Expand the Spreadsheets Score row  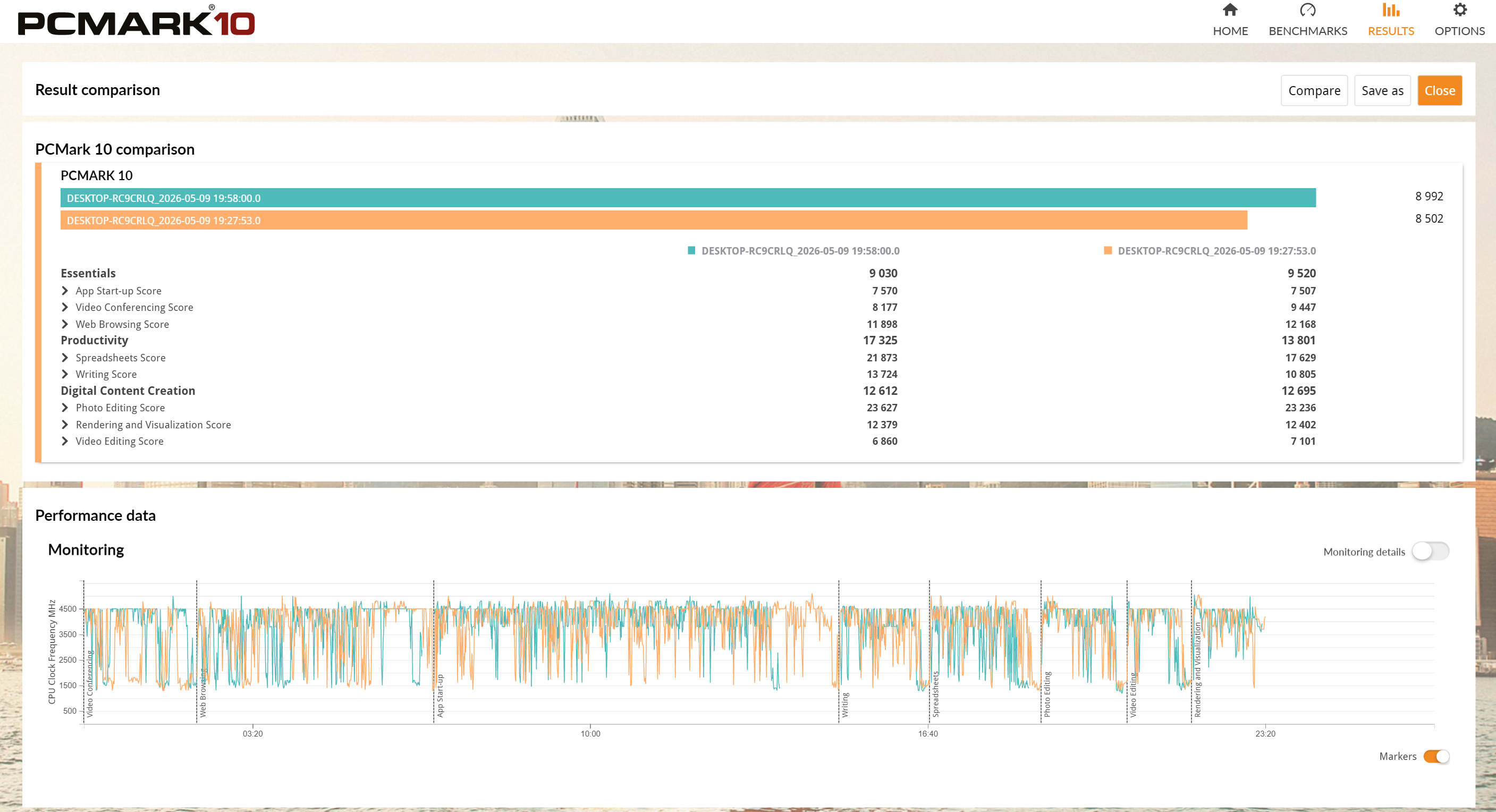click(x=64, y=358)
